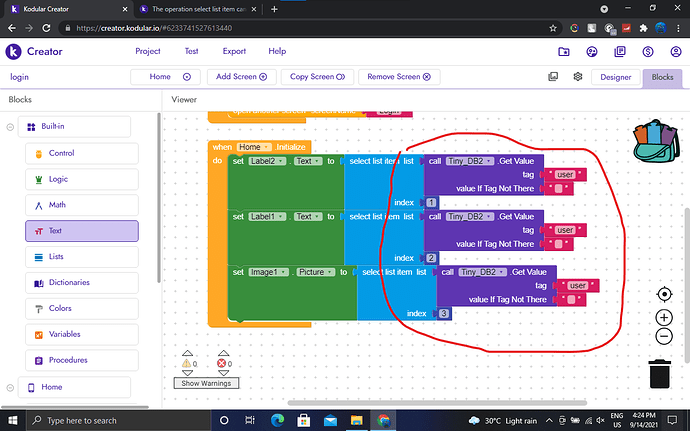Click the dollar sign icon in header
This screenshot has width=690, height=431.
[649, 51]
